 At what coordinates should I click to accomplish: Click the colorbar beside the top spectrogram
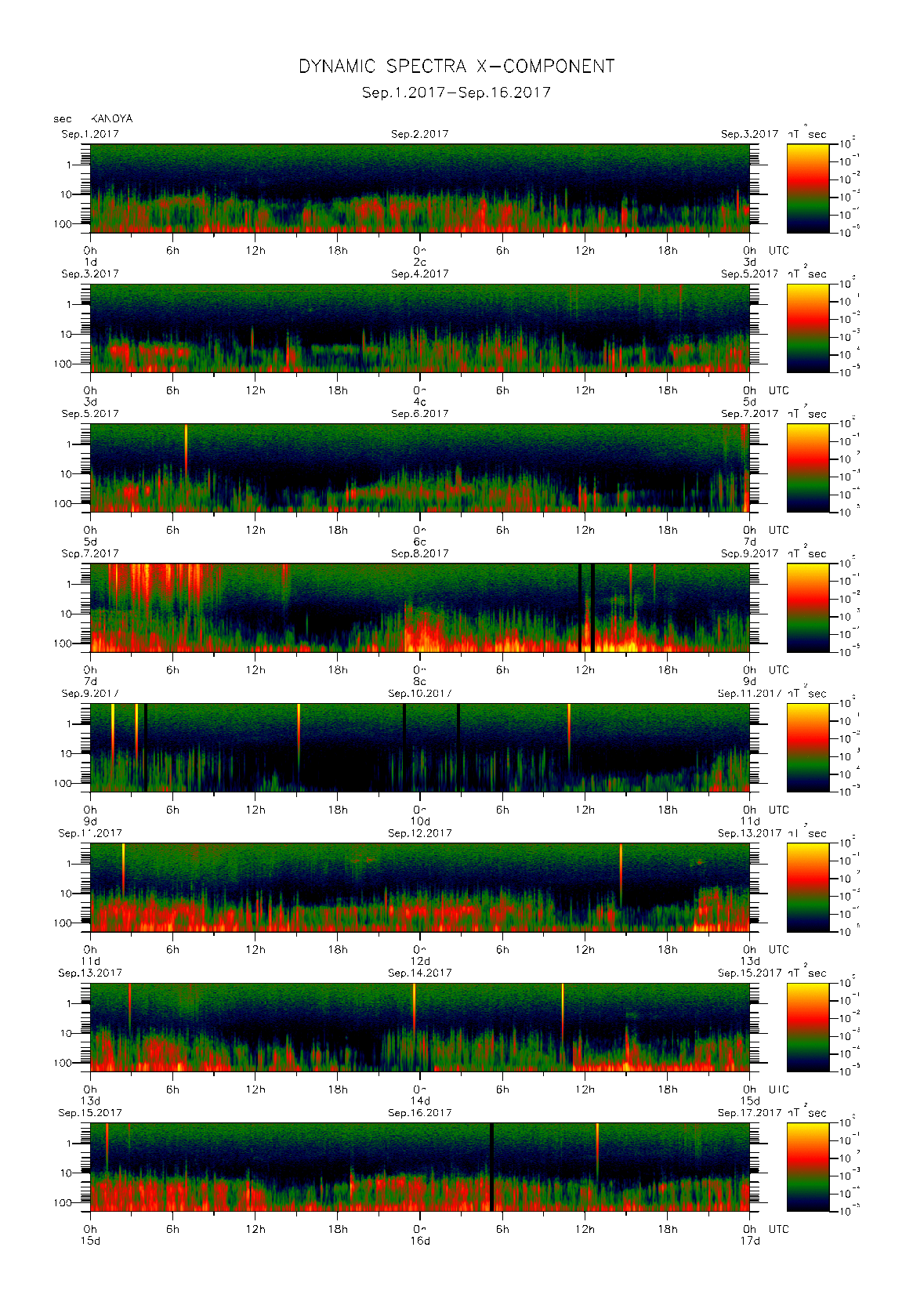coord(807,188)
